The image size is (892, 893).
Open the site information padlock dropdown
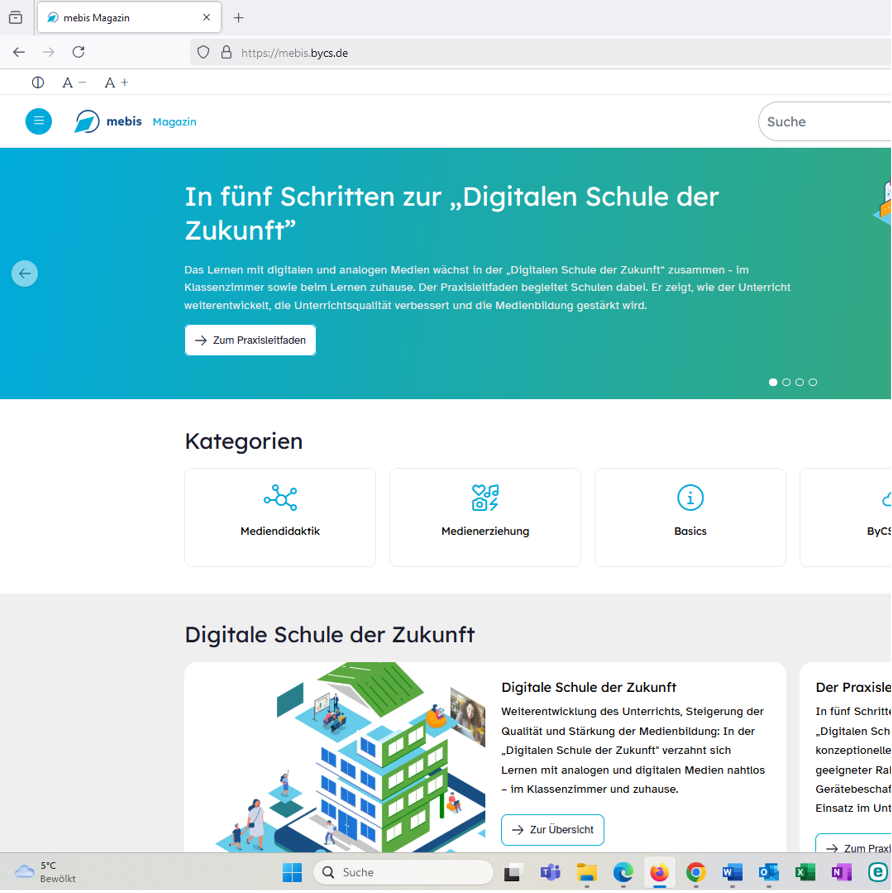[228, 52]
